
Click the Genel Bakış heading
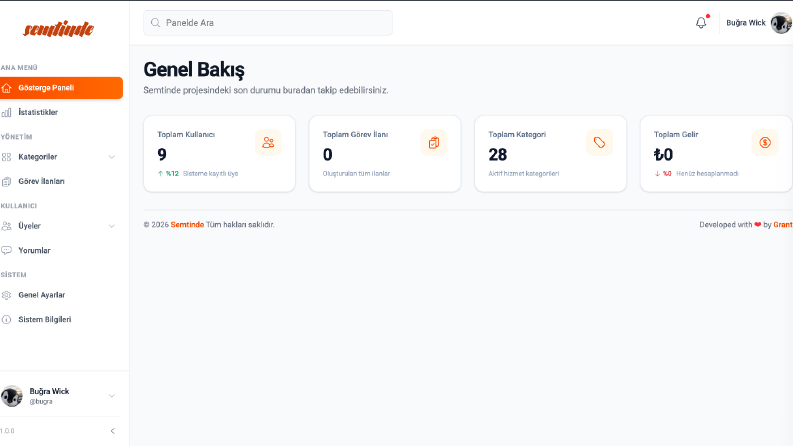(194, 70)
